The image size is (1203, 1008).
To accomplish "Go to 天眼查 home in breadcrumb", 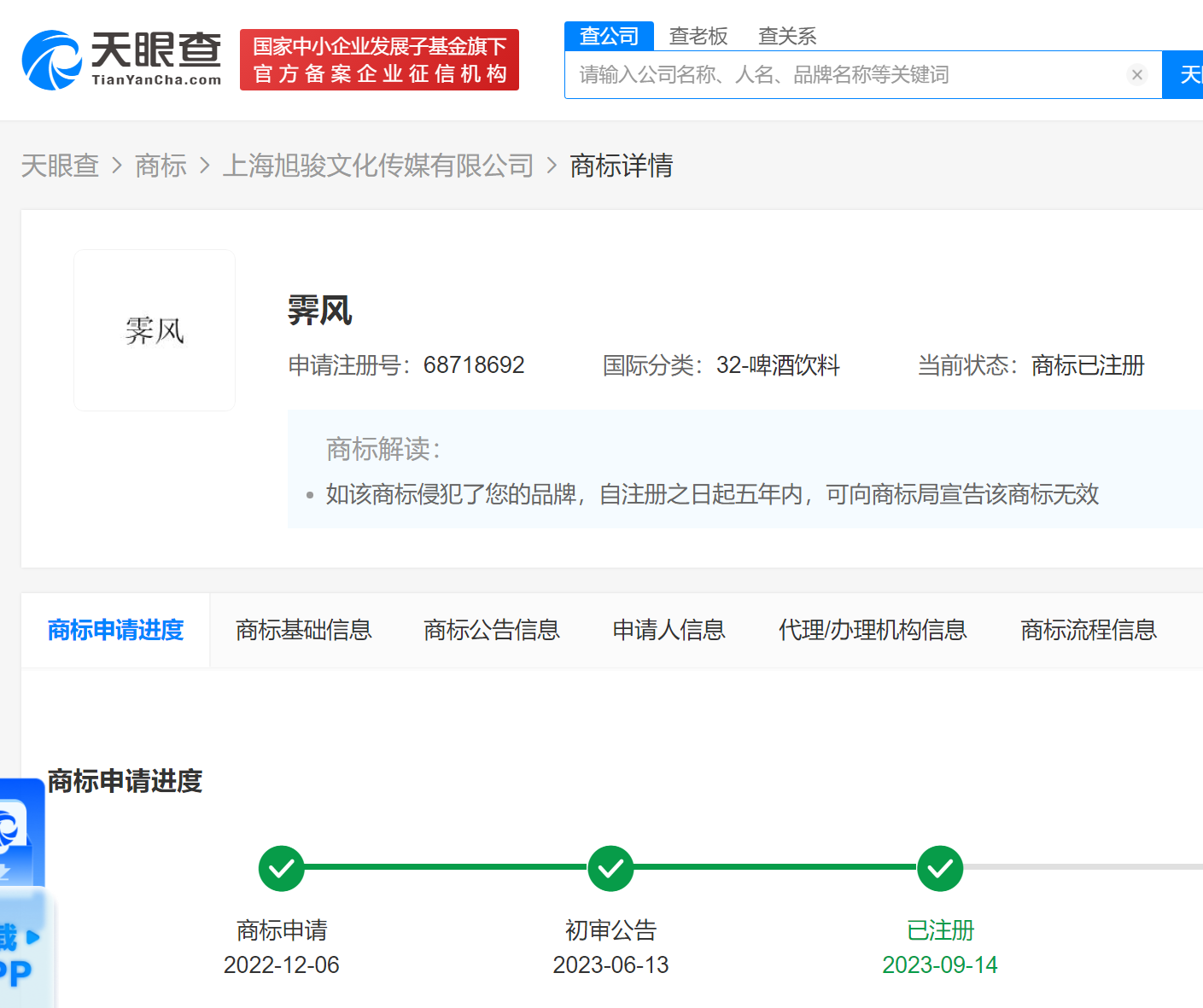I will tap(60, 166).
